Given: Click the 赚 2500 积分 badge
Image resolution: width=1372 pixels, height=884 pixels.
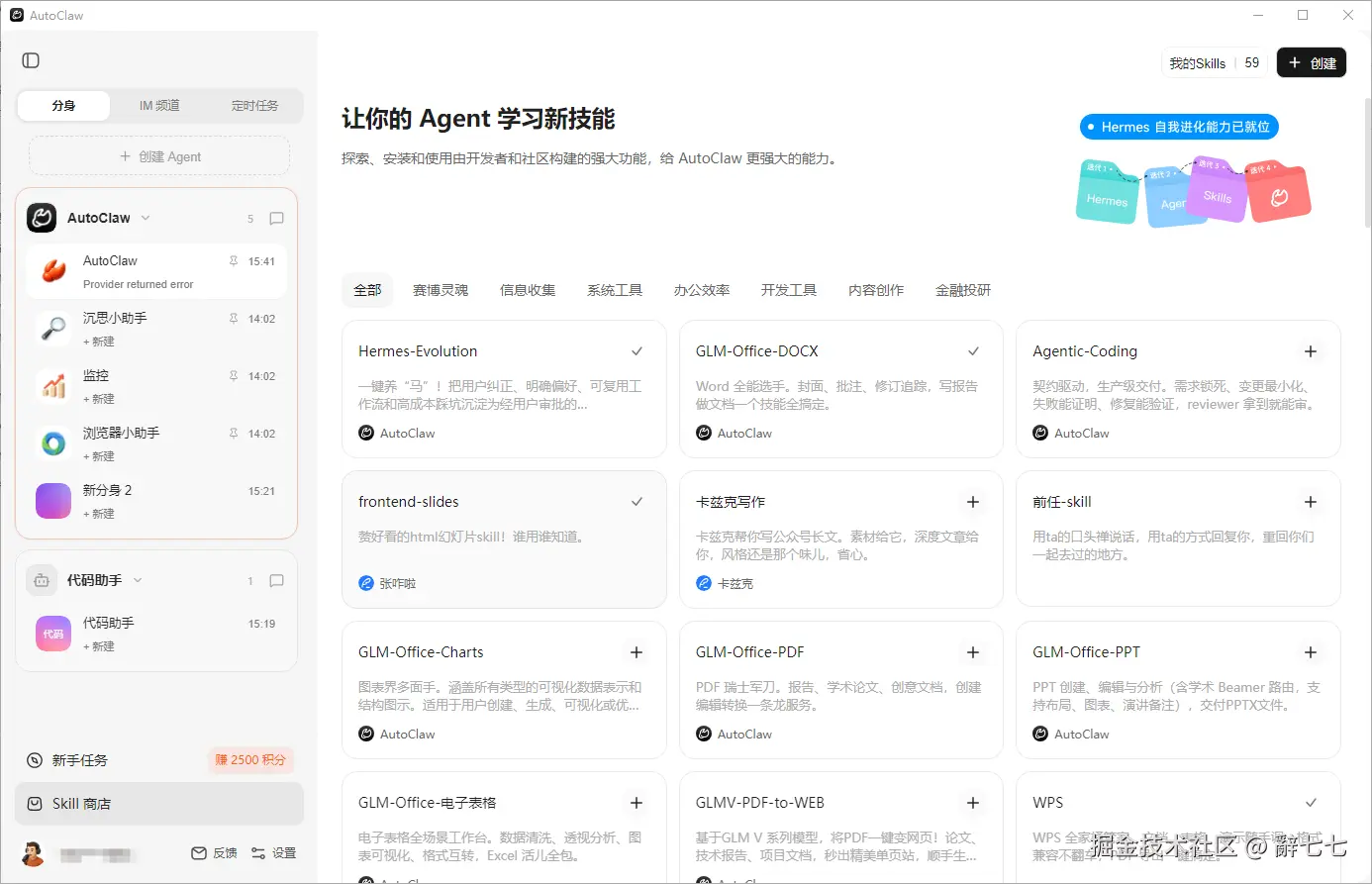Looking at the screenshot, I should (x=251, y=760).
